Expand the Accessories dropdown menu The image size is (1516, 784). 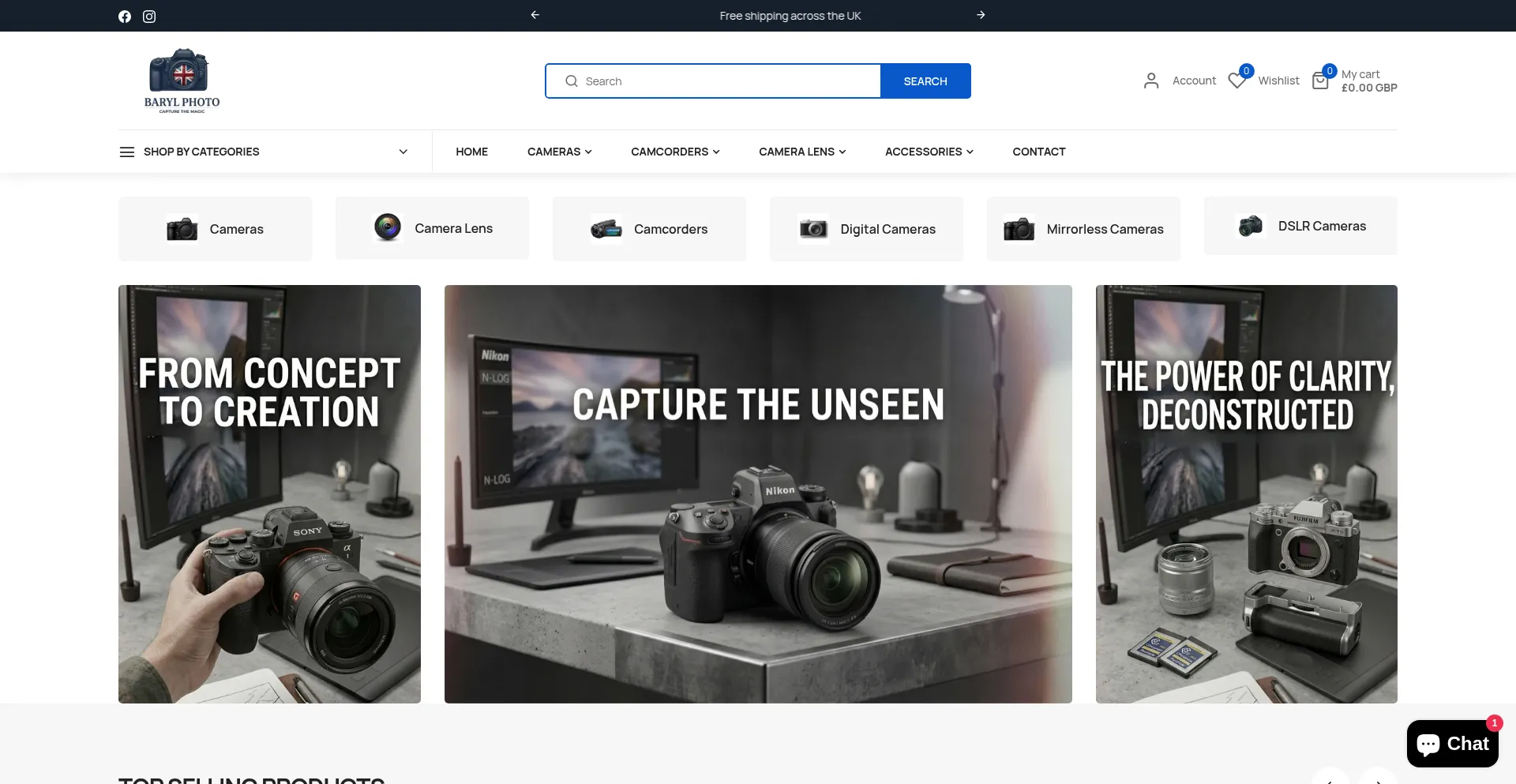(x=929, y=152)
